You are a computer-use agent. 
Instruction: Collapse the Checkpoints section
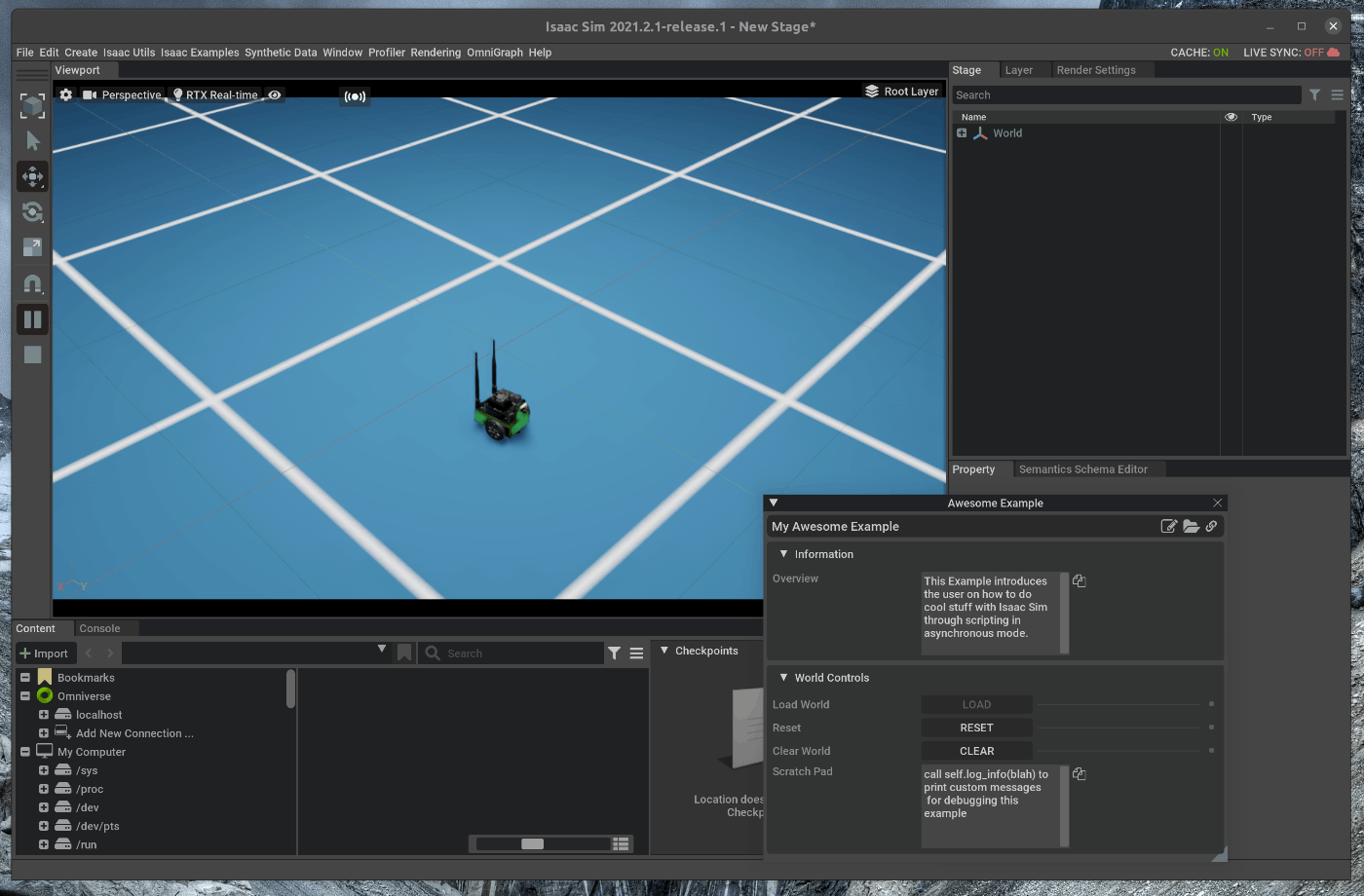pyautogui.click(x=664, y=650)
